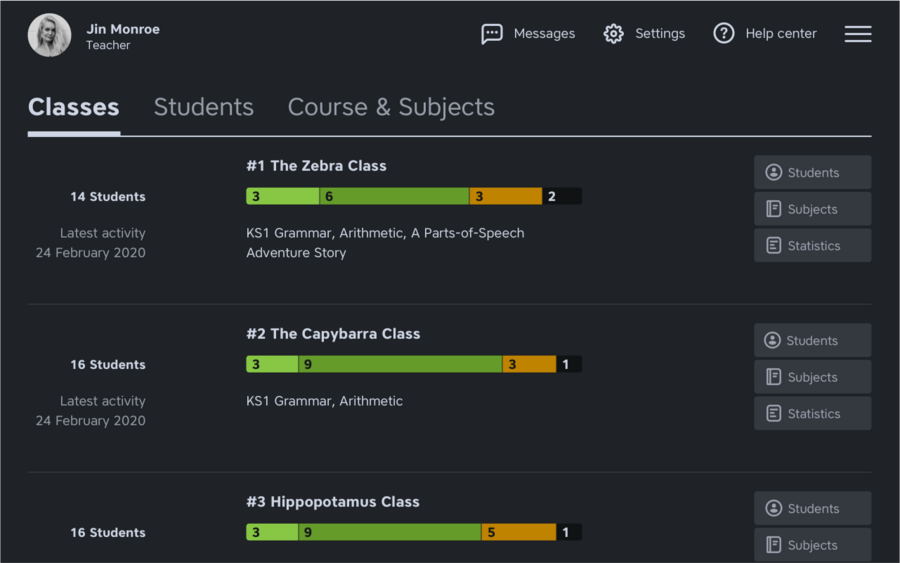Click Students person icon for Zebra Class
Image resolution: width=900 pixels, height=563 pixels.
[x=773, y=172]
